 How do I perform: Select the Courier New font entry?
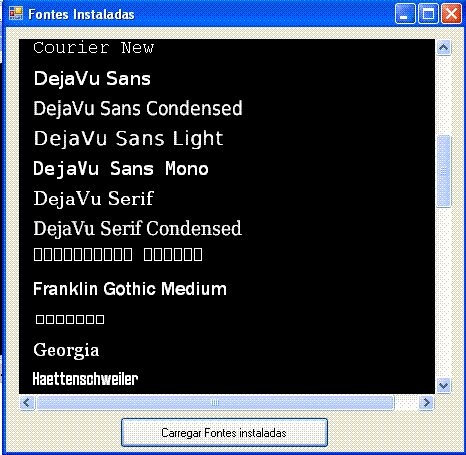[94, 48]
